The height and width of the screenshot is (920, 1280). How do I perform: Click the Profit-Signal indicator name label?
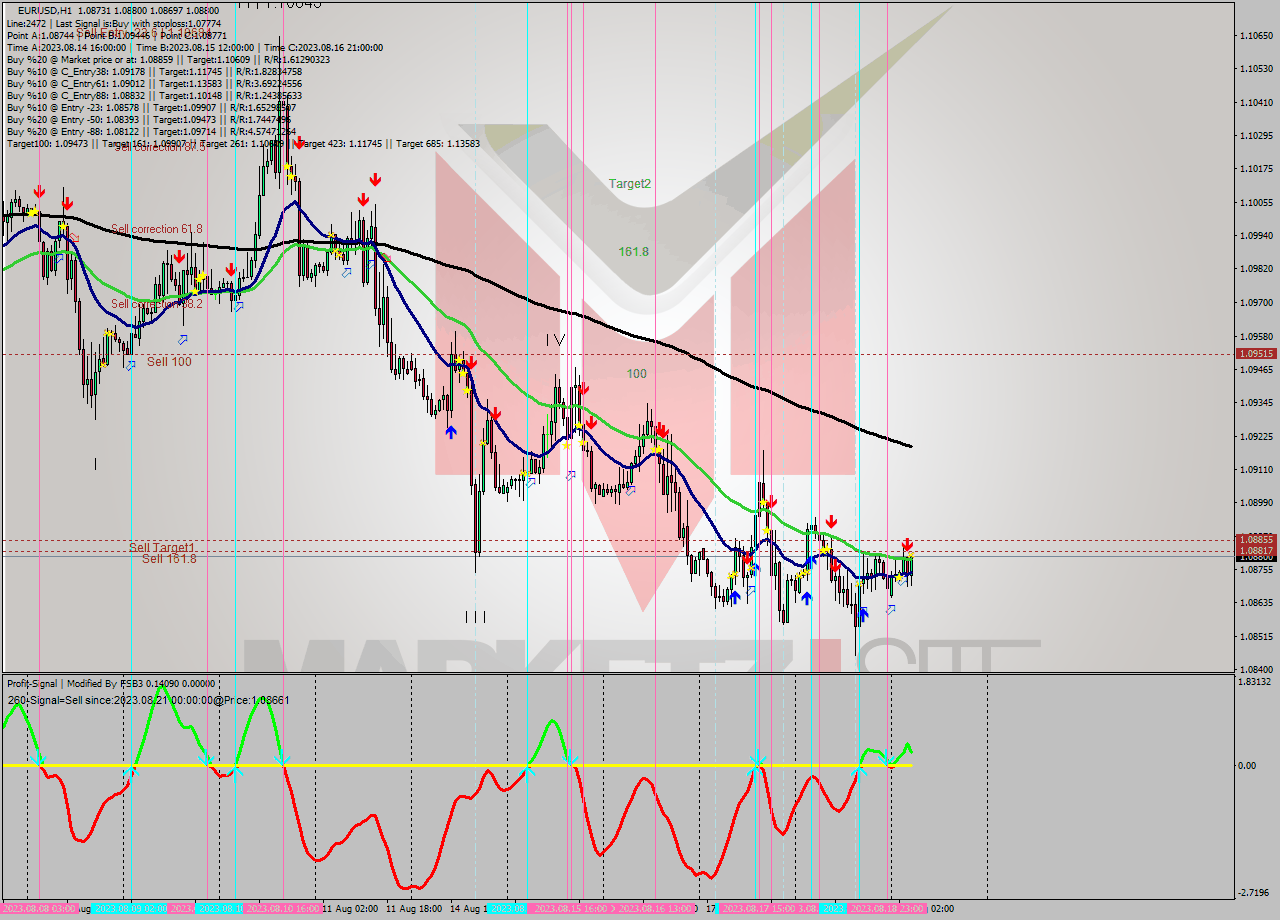(32, 684)
